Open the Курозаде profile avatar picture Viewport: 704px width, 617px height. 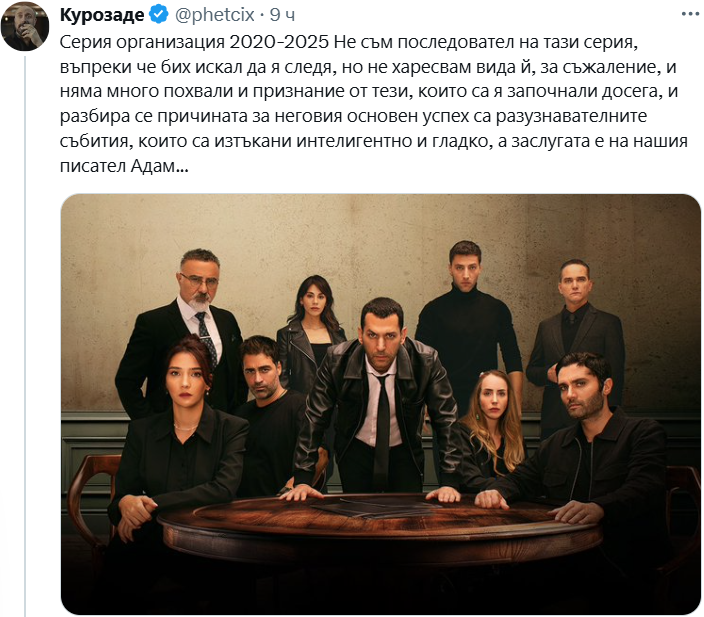[x=25, y=26]
